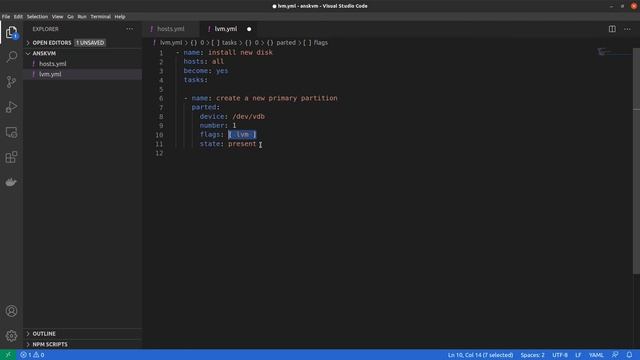The height and width of the screenshot is (360, 640).
Task: Click the minimap code preview
Action: (x=613, y=53)
